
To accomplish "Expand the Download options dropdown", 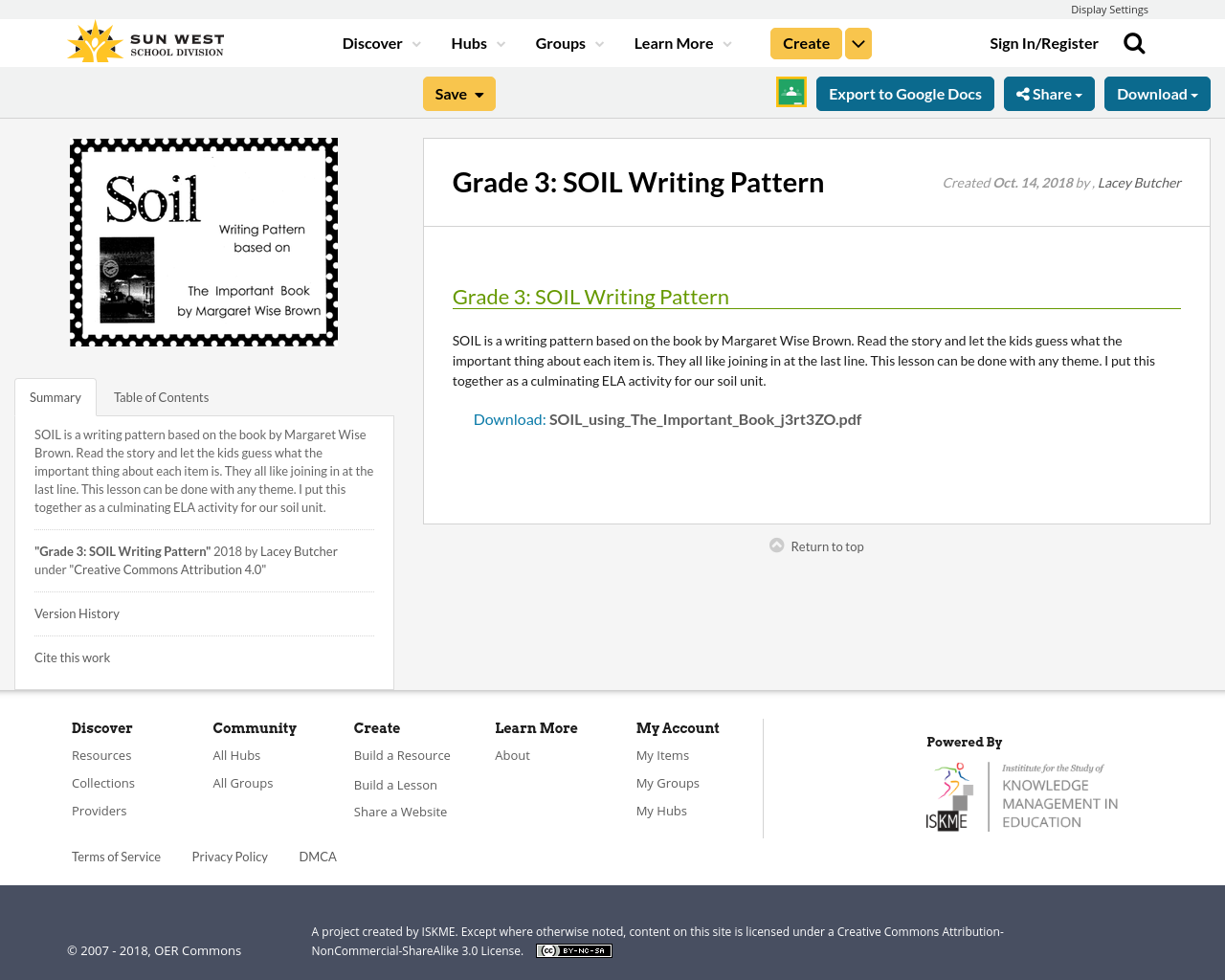I will pos(1157,93).
